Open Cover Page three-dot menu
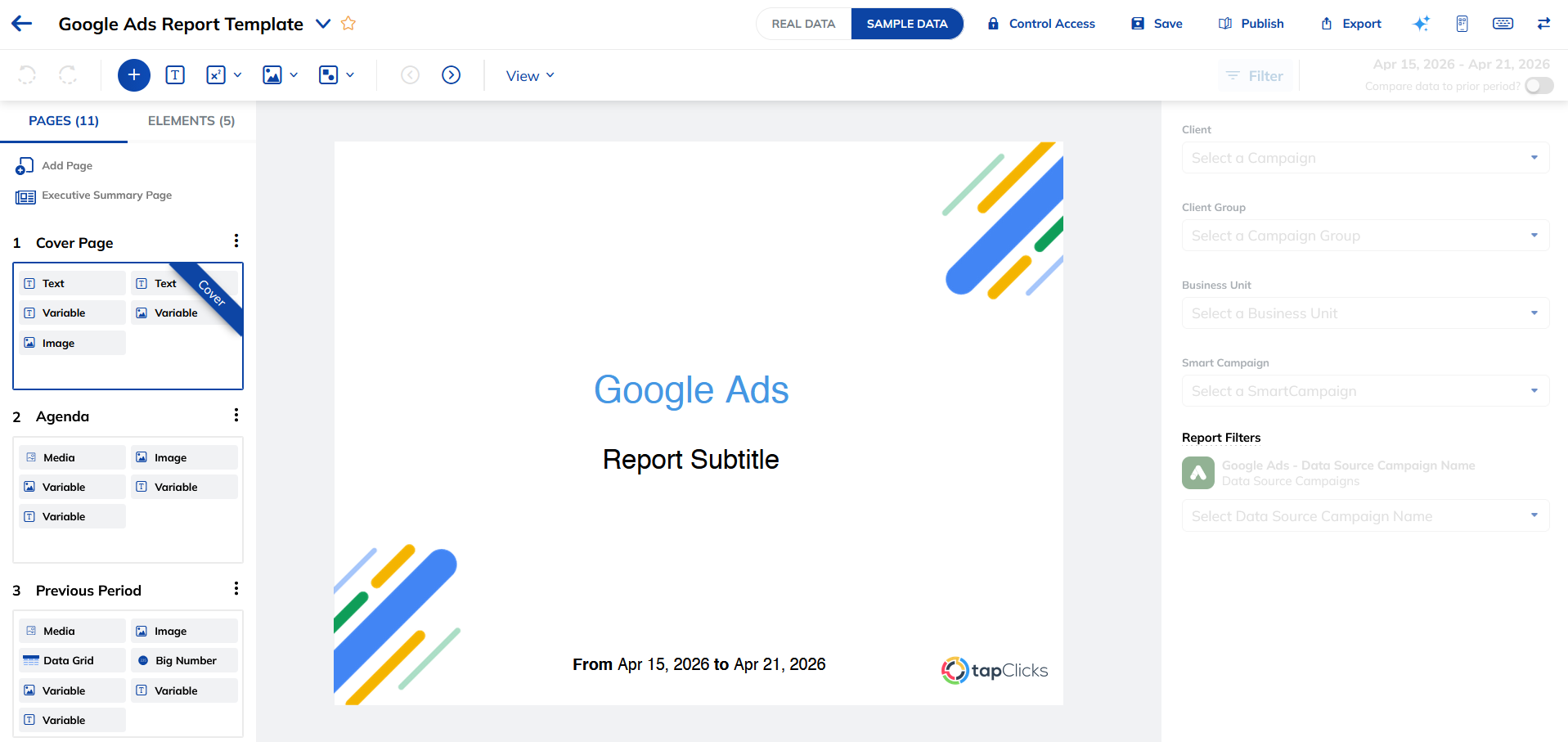 coord(236,241)
